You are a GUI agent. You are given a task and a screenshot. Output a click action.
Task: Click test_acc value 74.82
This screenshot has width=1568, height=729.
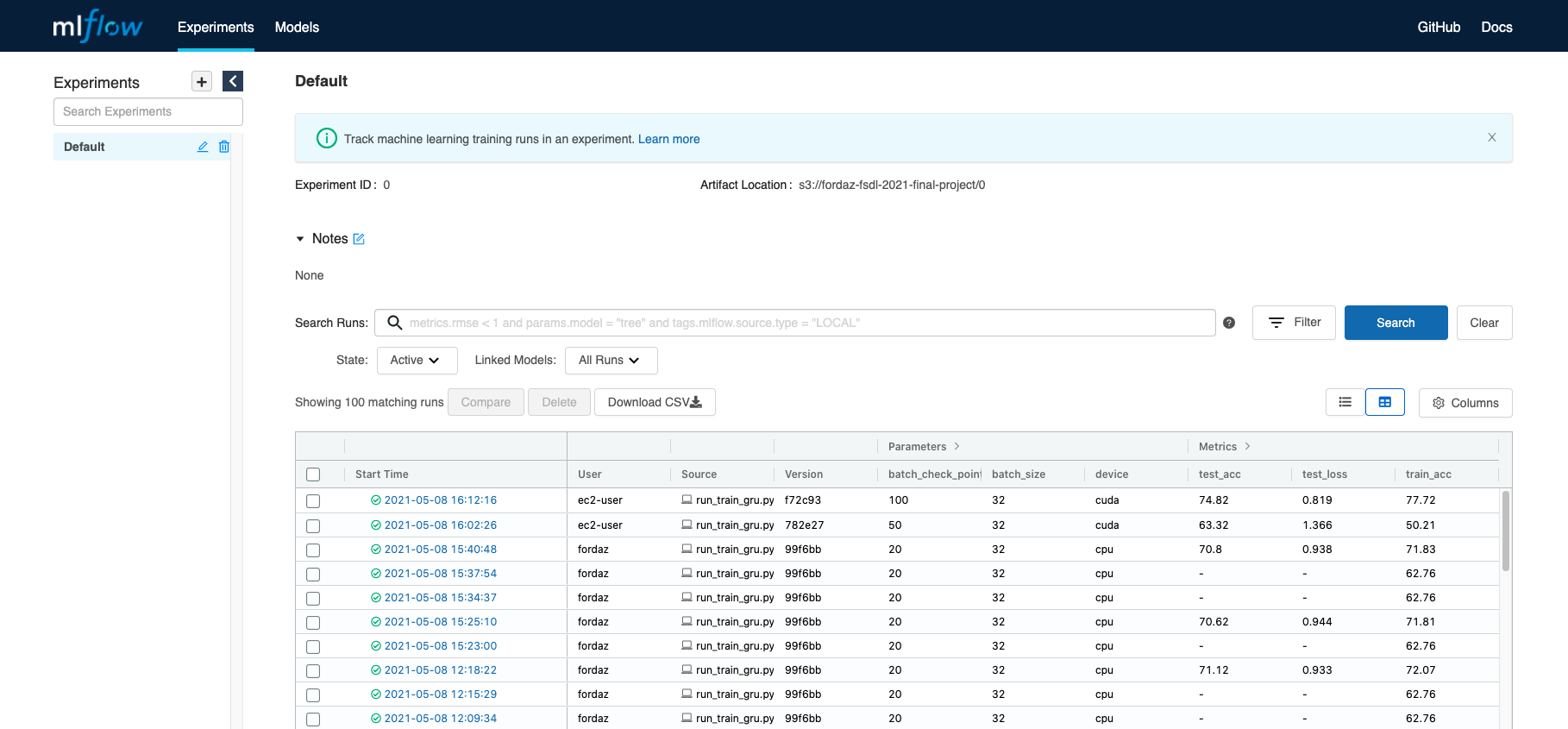click(1214, 500)
